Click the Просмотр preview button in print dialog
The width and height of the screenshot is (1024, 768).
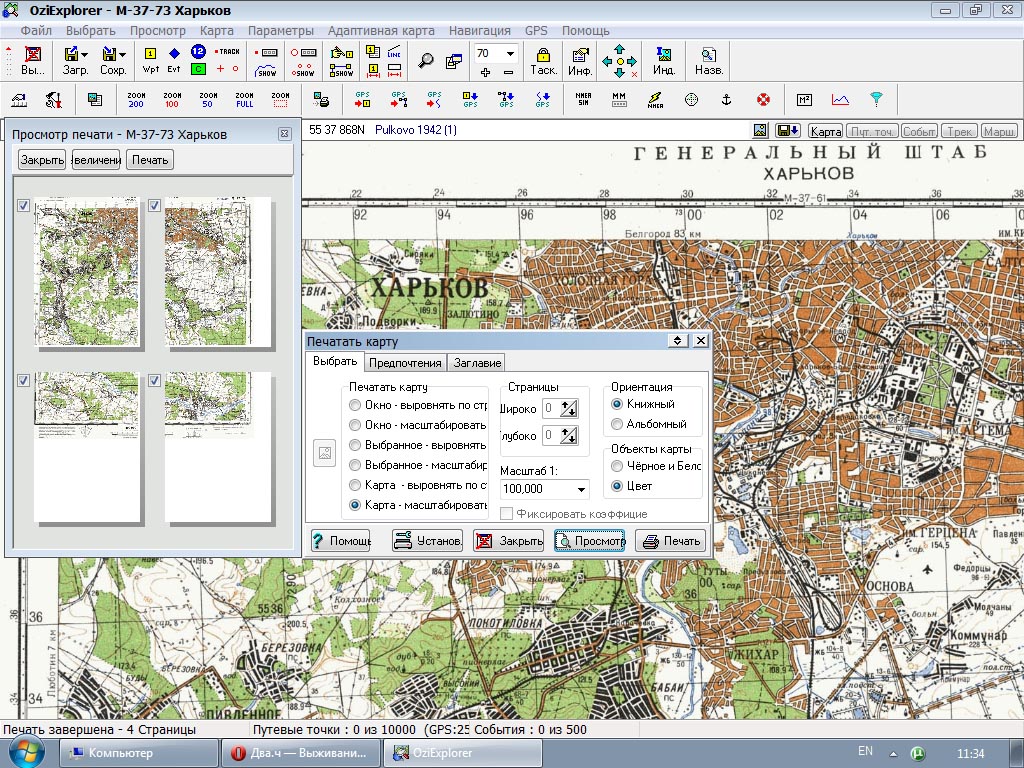coord(590,541)
